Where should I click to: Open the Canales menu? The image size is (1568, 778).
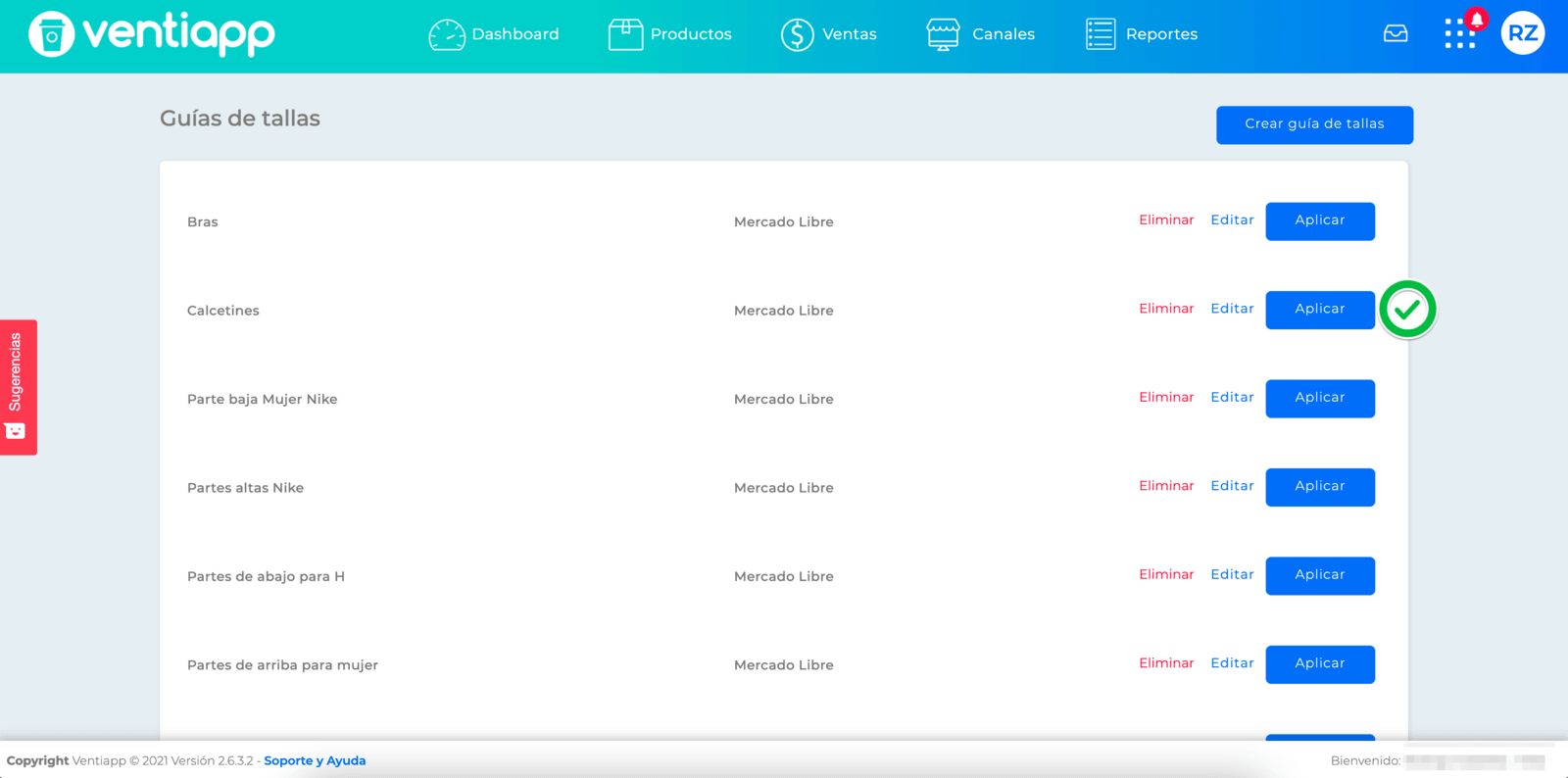[1004, 34]
